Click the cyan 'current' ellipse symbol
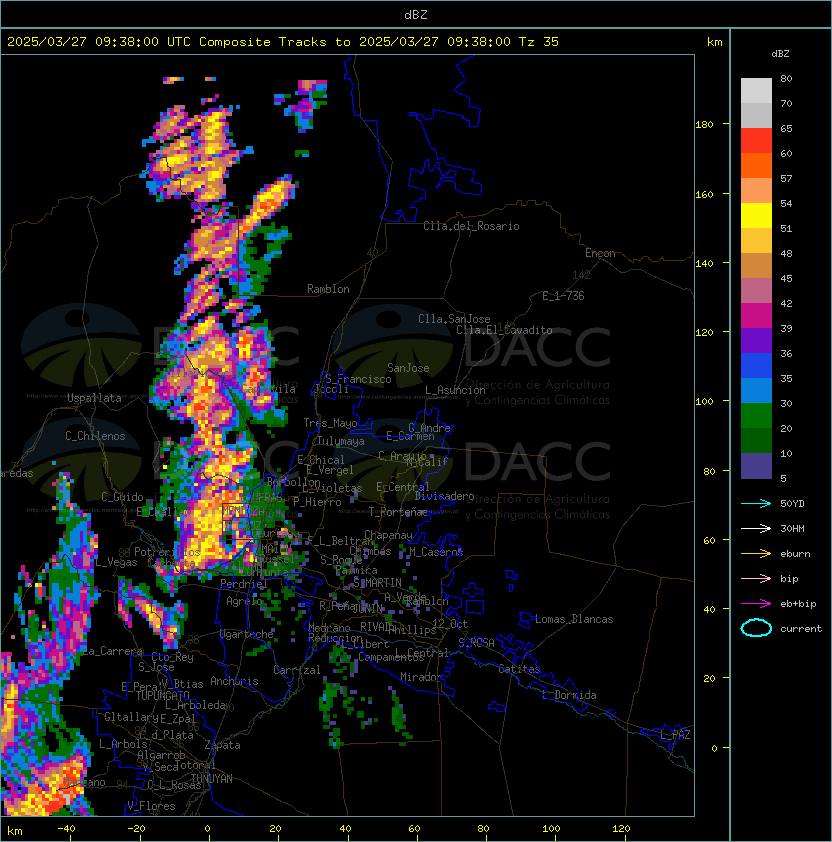The width and height of the screenshot is (832, 842). tap(756, 628)
